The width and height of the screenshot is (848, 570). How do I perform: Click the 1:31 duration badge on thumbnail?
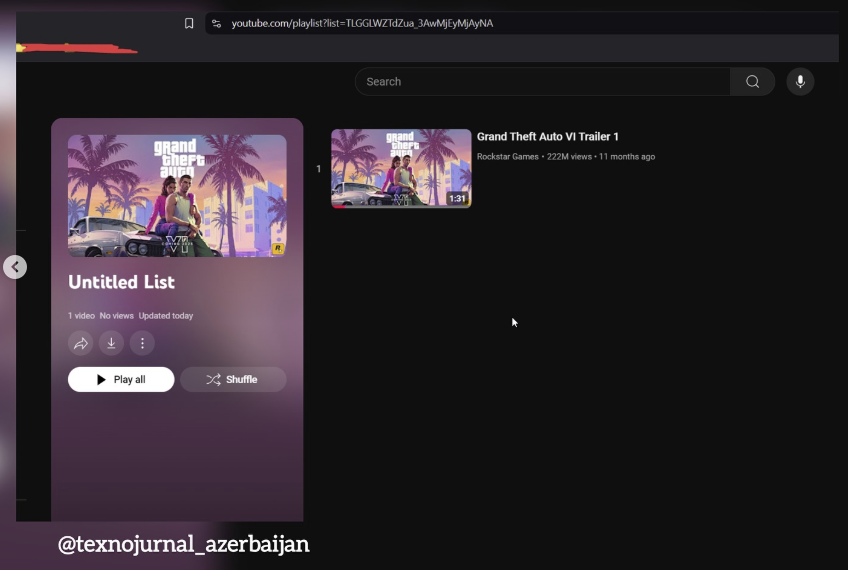coord(457,198)
